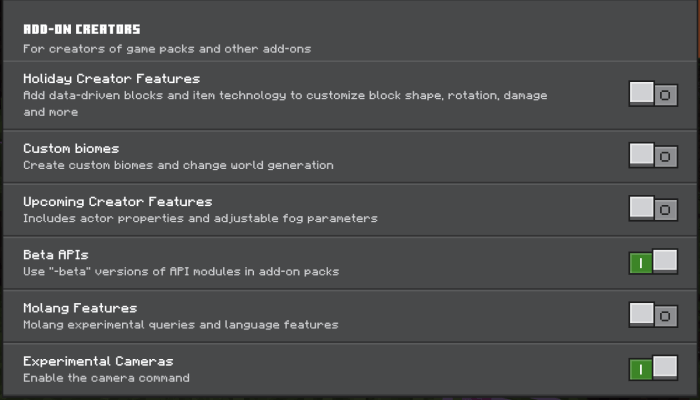The width and height of the screenshot is (700, 400).
Task: Click the Custom biomes title text
Action: pyautogui.click(x=71, y=148)
